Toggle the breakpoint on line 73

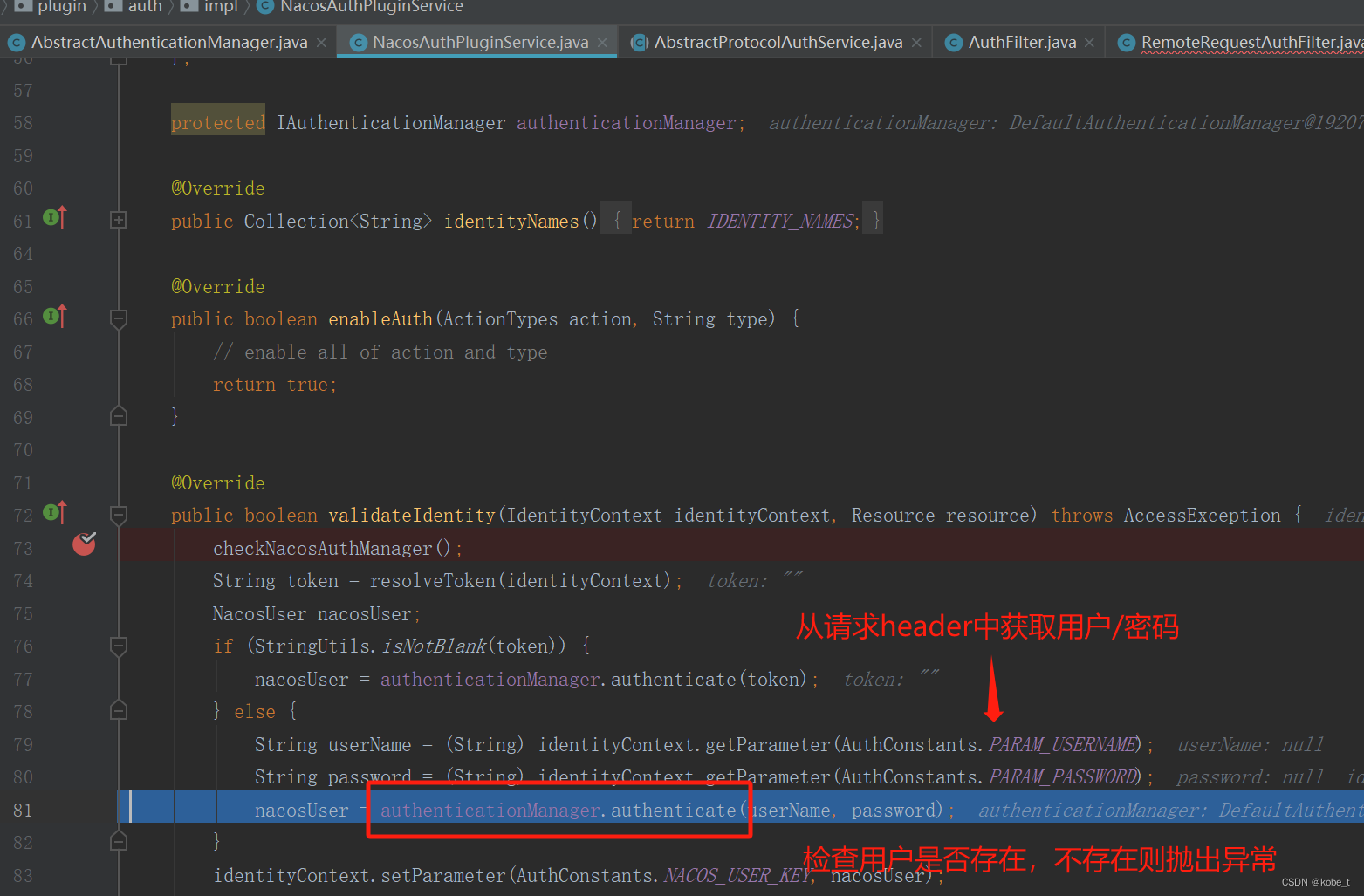pos(84,544)
